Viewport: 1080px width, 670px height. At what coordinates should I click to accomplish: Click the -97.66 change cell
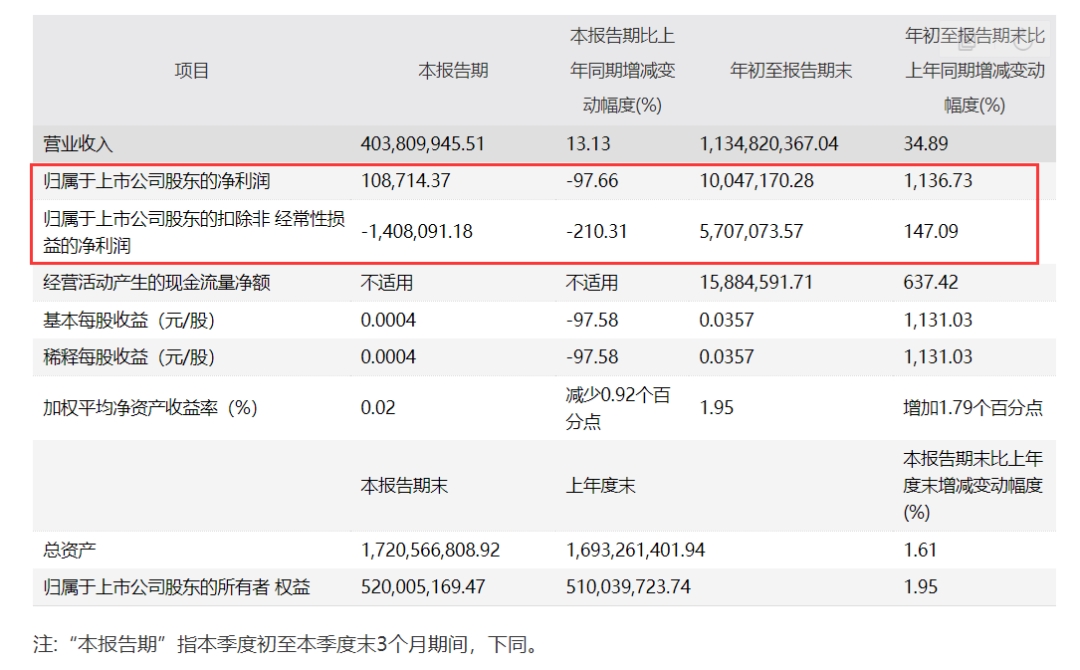point(592,181)
